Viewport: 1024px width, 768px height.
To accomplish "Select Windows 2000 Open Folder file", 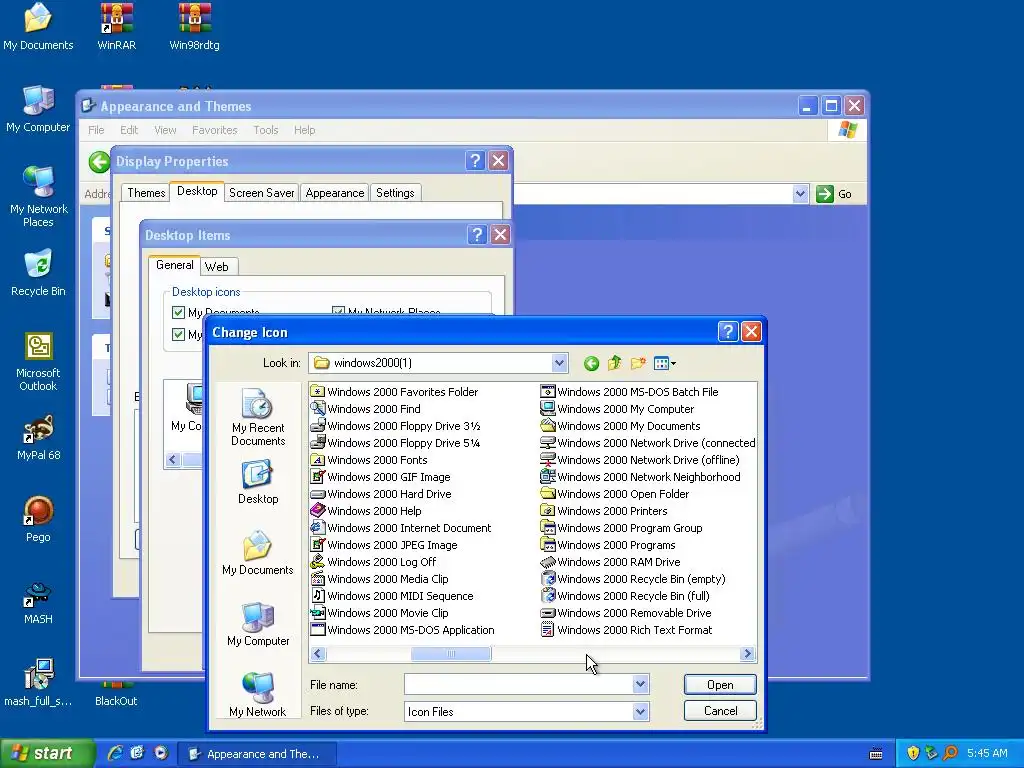I will (615, 494).
